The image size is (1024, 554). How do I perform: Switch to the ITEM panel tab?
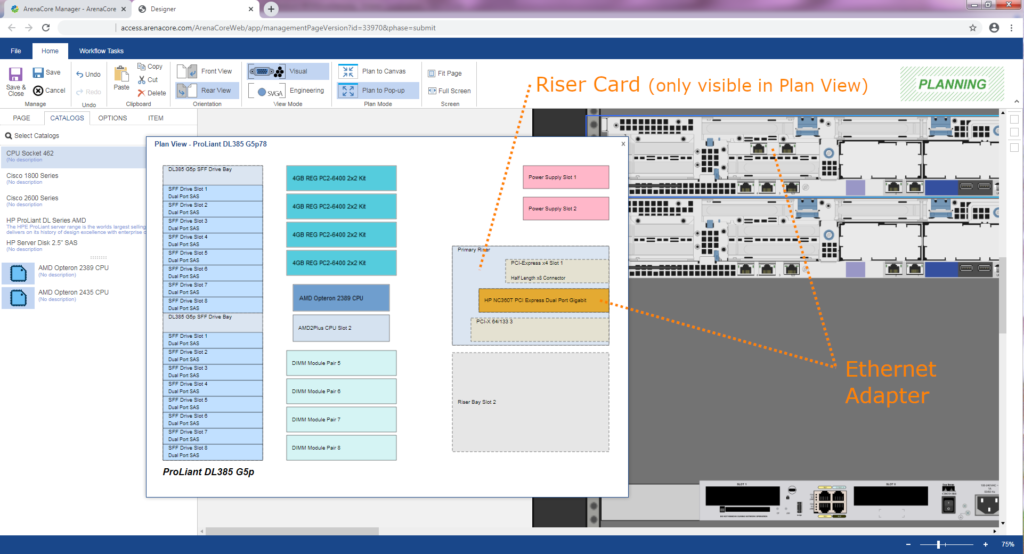(x=155, y=118)
